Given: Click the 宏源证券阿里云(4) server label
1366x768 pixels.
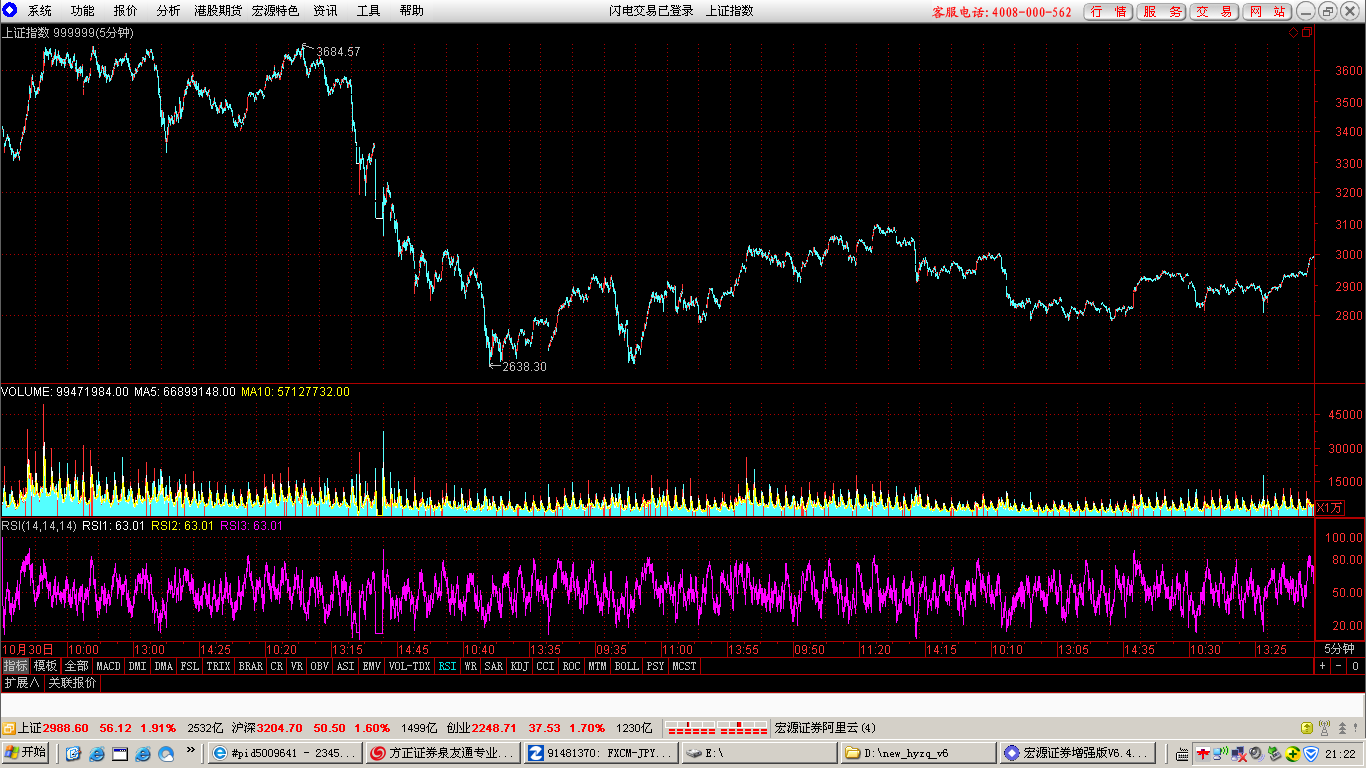Looking at the screenshot, I should tap(825, 728).
